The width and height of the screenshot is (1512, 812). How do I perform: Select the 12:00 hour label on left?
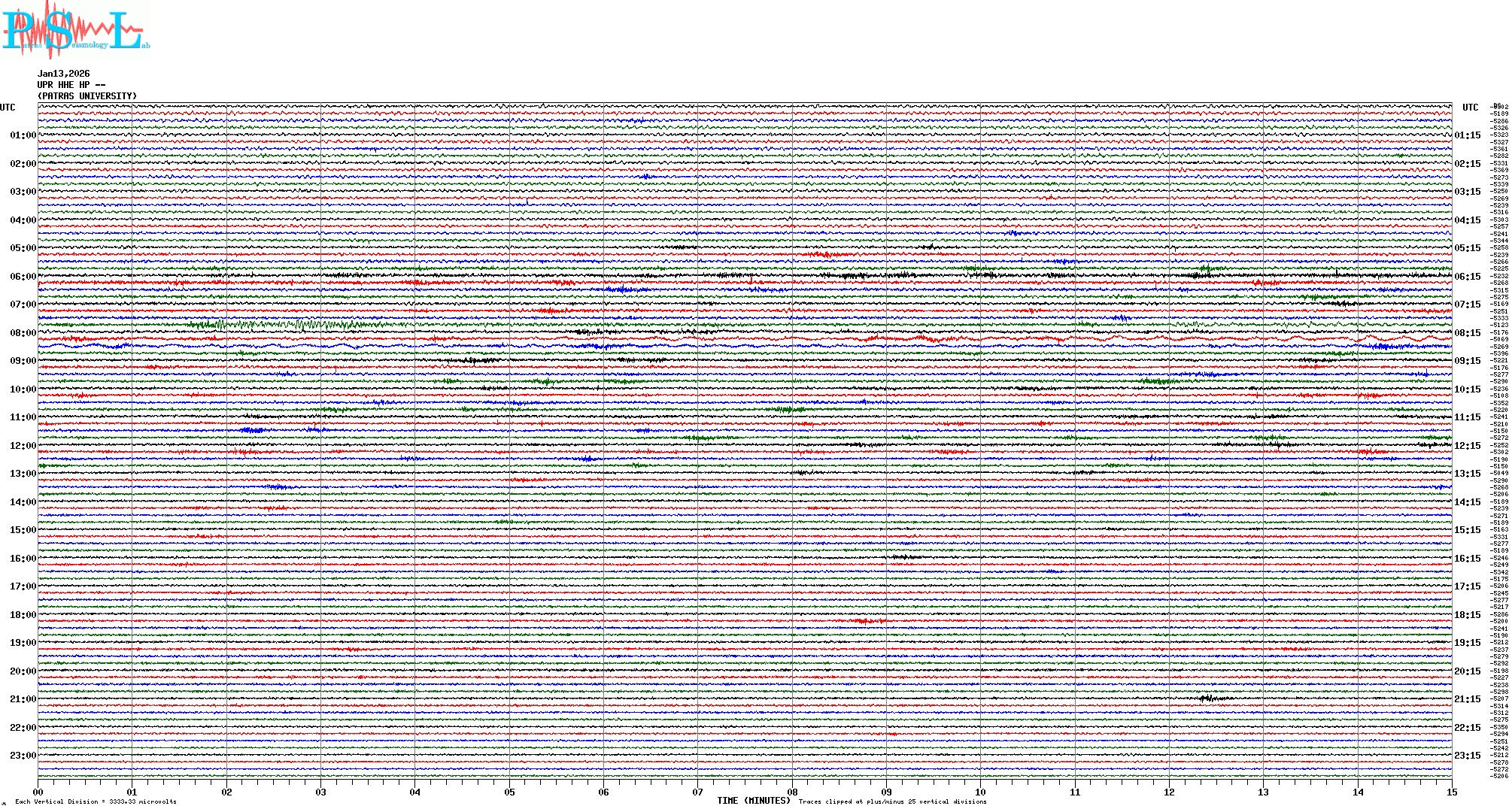click(23, 446)
